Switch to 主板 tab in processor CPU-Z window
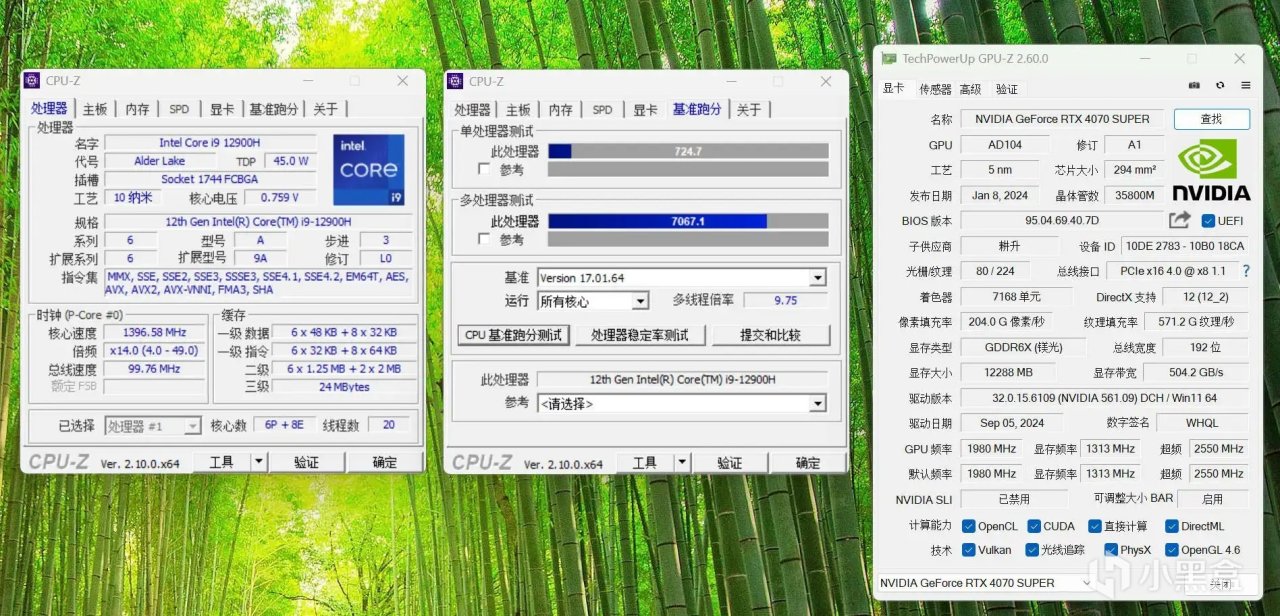 95,109
